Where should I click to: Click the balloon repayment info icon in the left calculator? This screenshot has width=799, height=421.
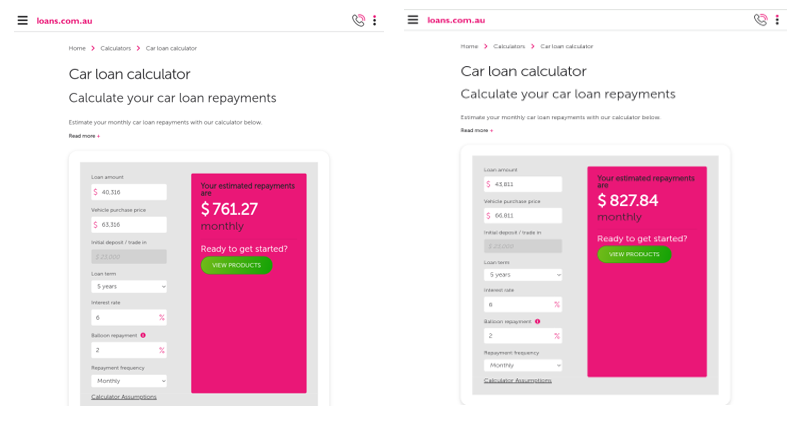click(x=143, y=335)
